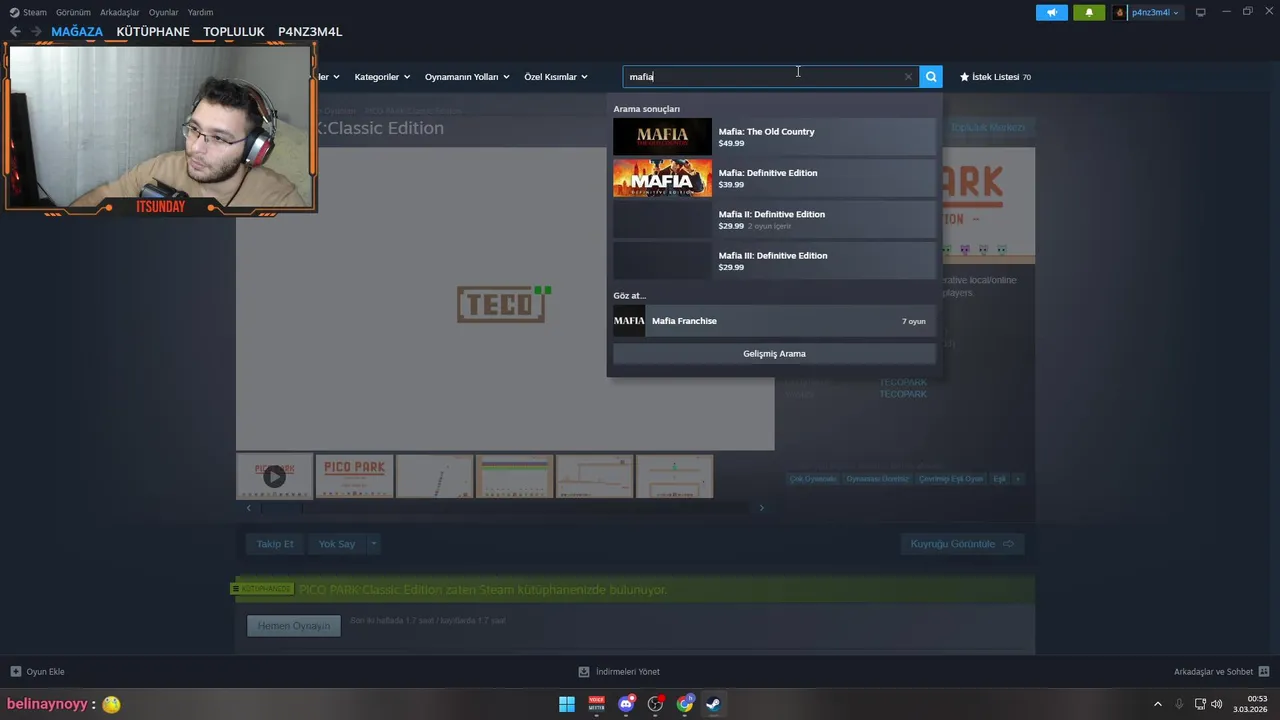Open the Windows Start menu

[567, 704]
